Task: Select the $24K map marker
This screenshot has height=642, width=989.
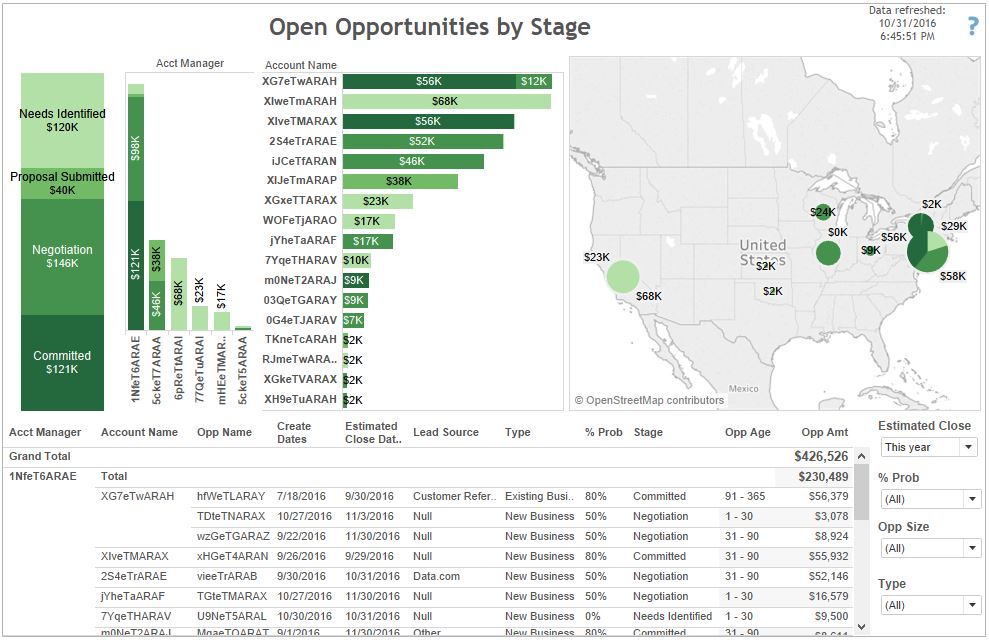Action: pyautogui.click(x=822, y=212)
